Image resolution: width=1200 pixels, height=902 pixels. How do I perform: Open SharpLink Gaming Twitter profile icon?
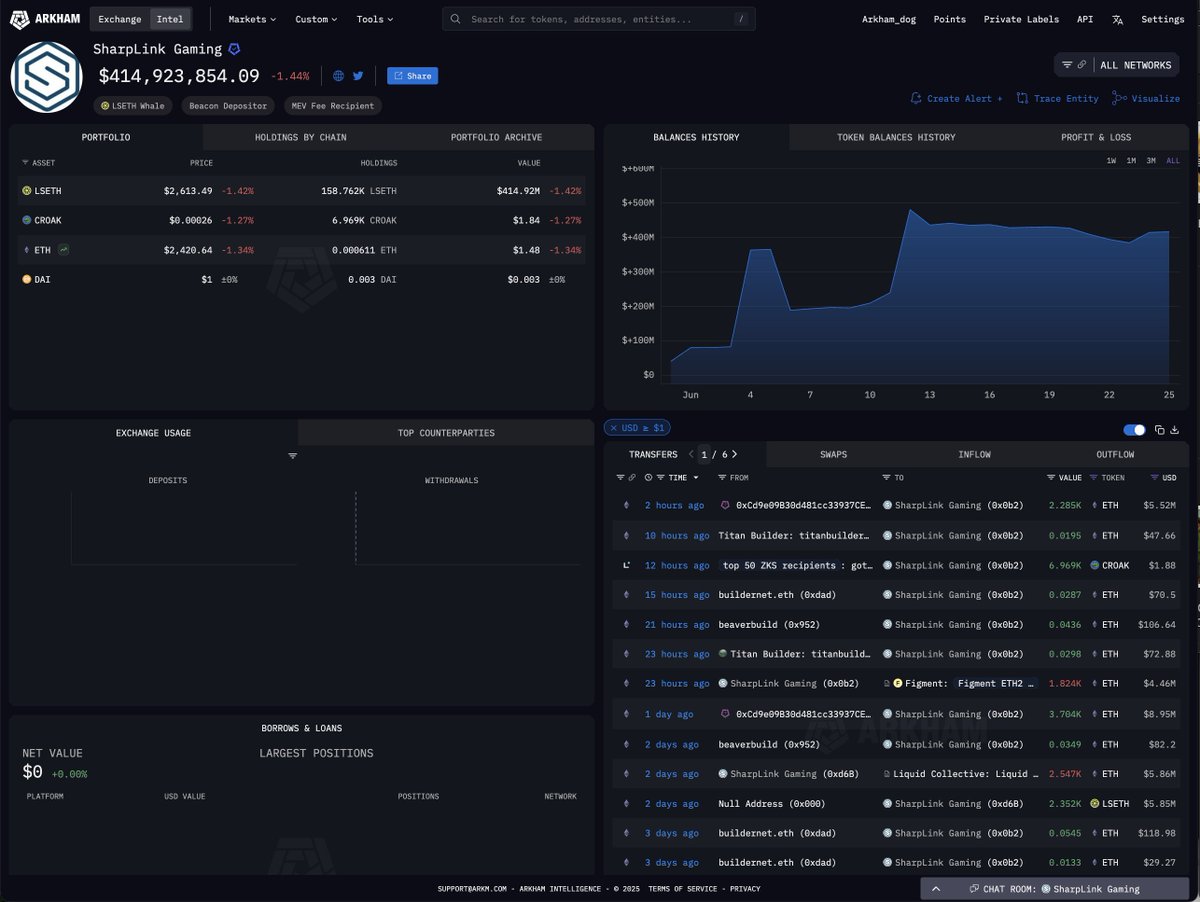358,76
